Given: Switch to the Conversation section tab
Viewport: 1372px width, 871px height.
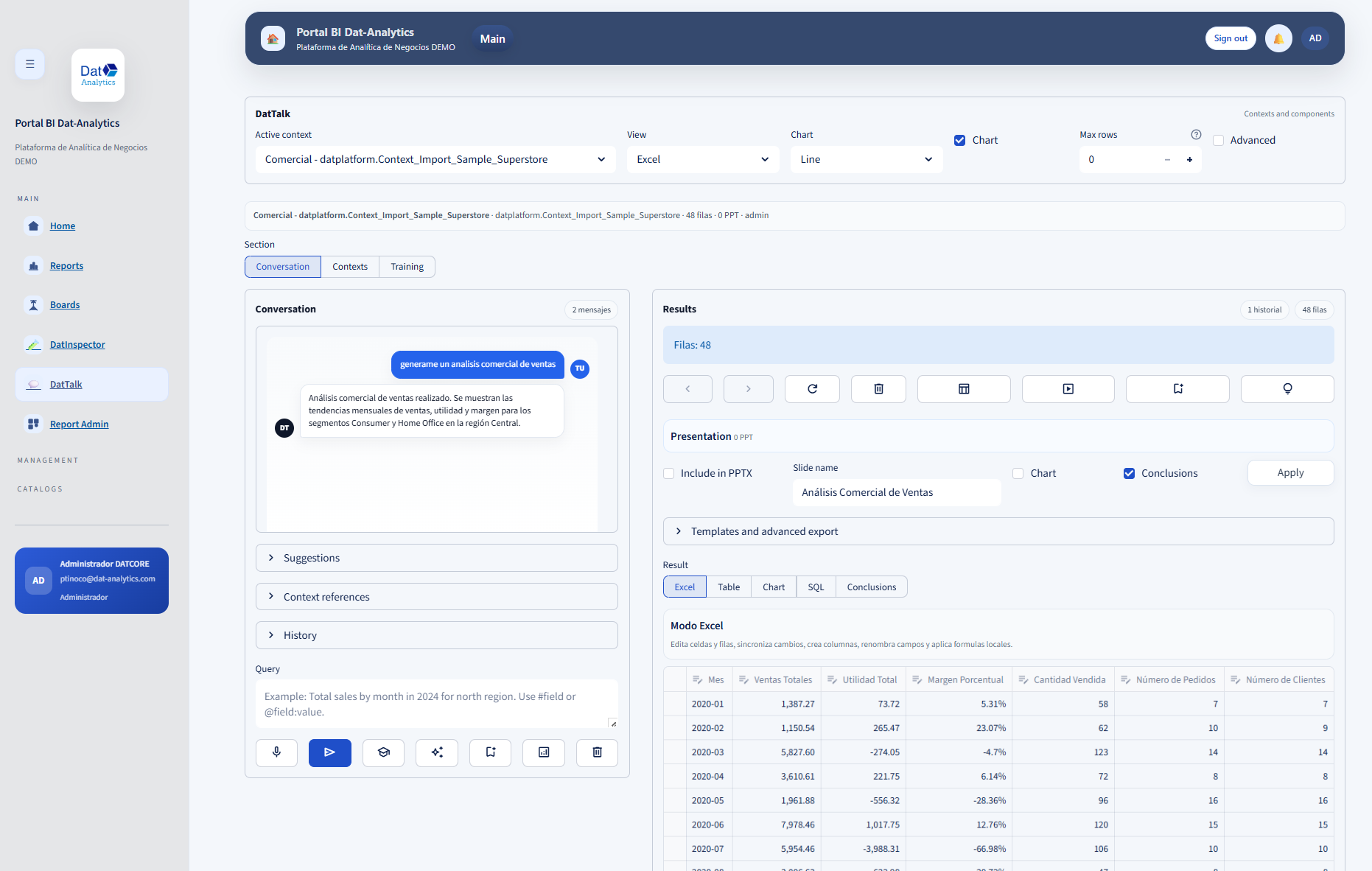Looking at the screenshot, I should 283,267.
